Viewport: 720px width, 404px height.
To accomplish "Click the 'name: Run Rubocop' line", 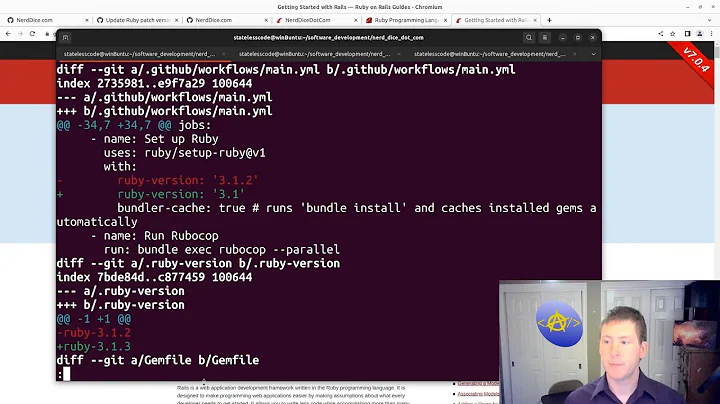I will click(x=154, y=236).
